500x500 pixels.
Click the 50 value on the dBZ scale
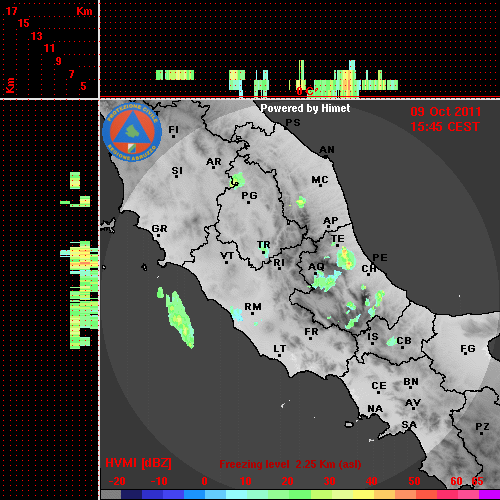click(414, 481)
